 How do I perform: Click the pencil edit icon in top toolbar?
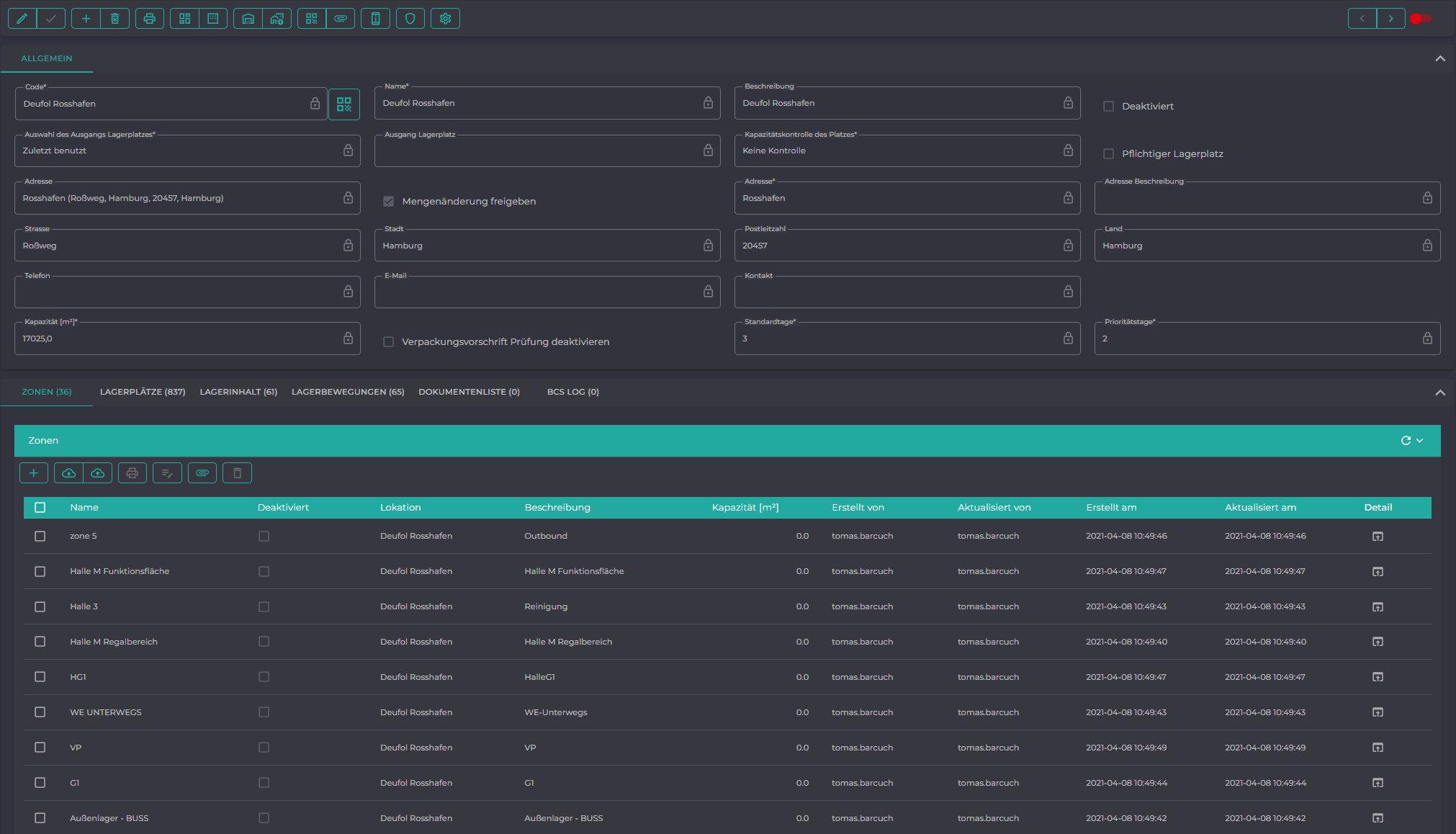(x=22, y=19)
